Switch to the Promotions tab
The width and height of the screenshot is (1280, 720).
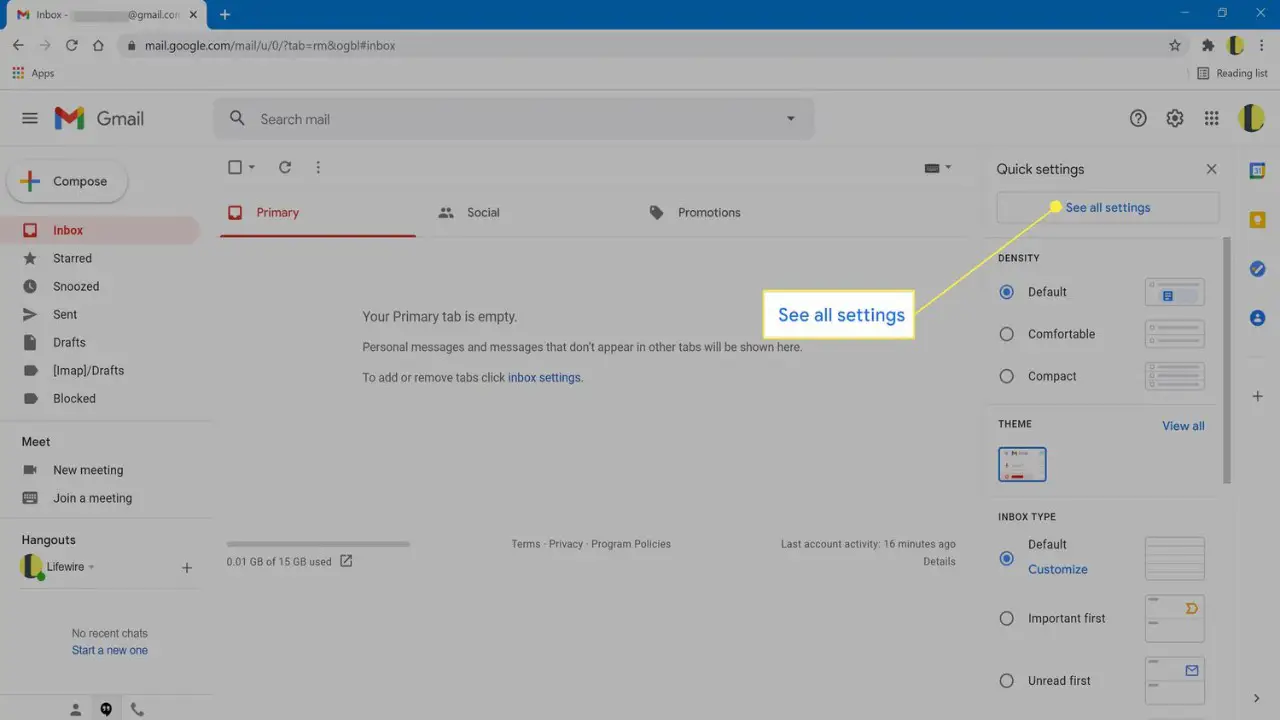coord(738,212)
